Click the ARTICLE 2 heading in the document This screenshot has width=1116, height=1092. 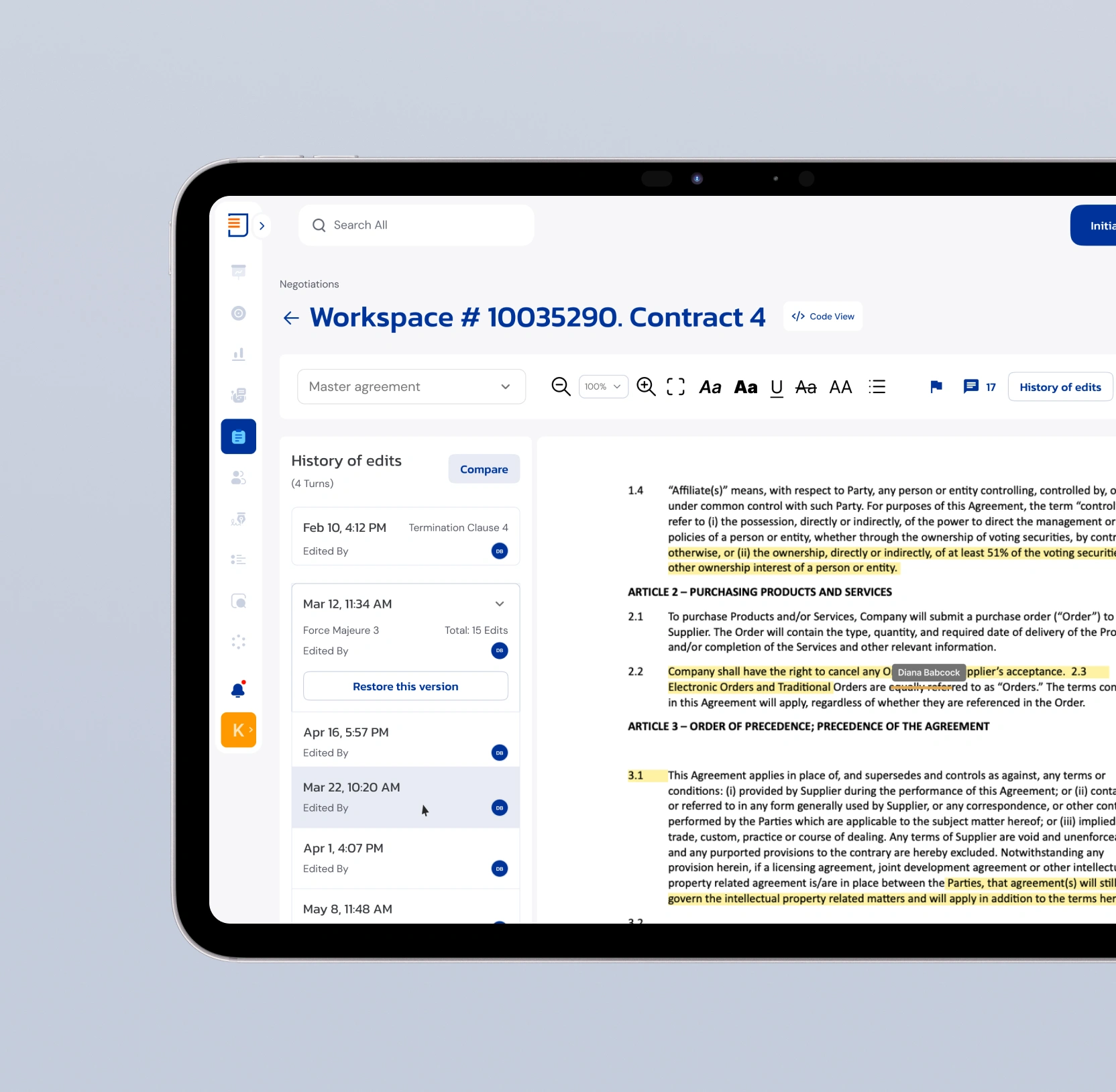click(x=760, y=592)
